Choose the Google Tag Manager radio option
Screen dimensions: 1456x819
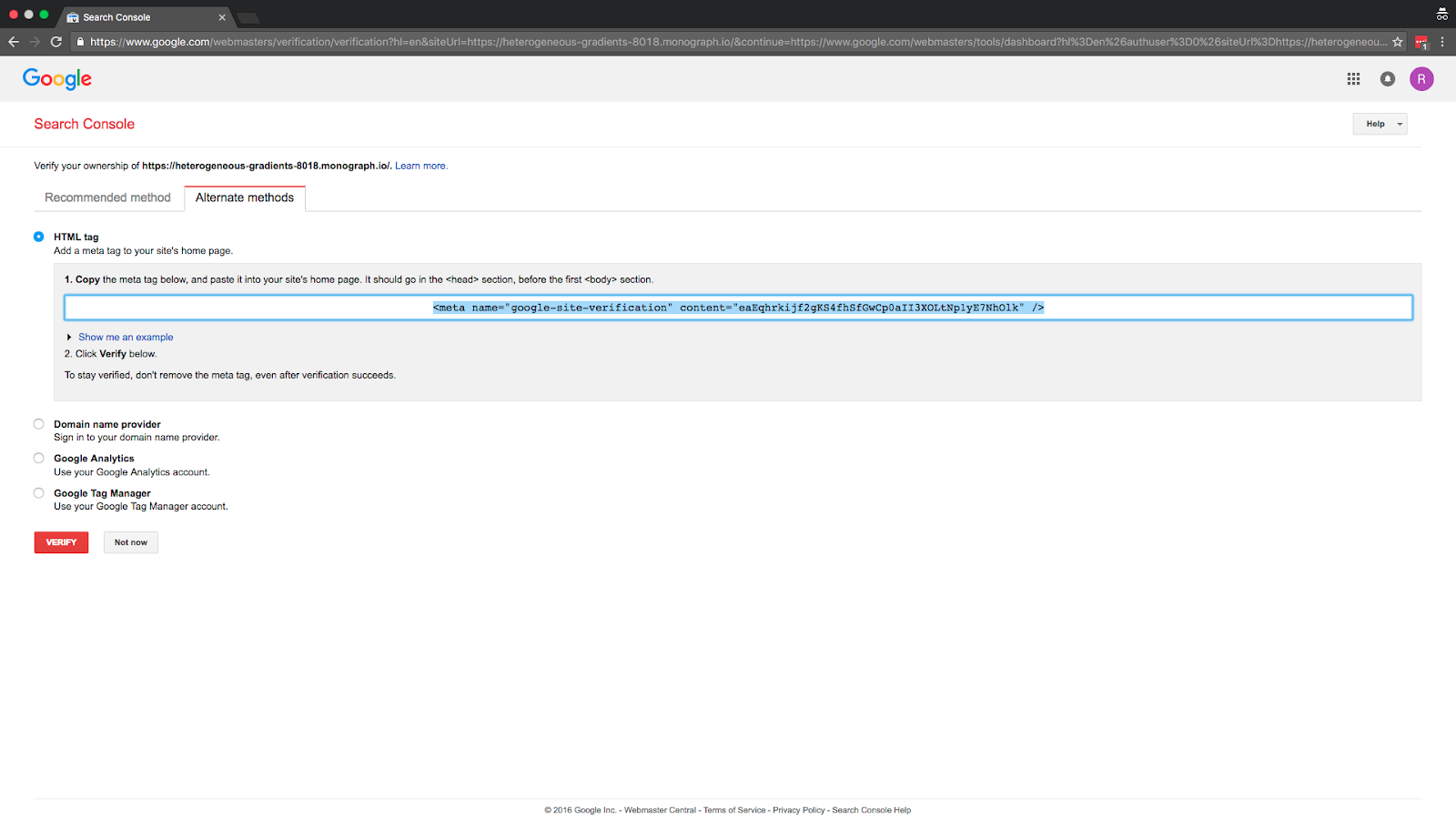click(x=38, y=493)
